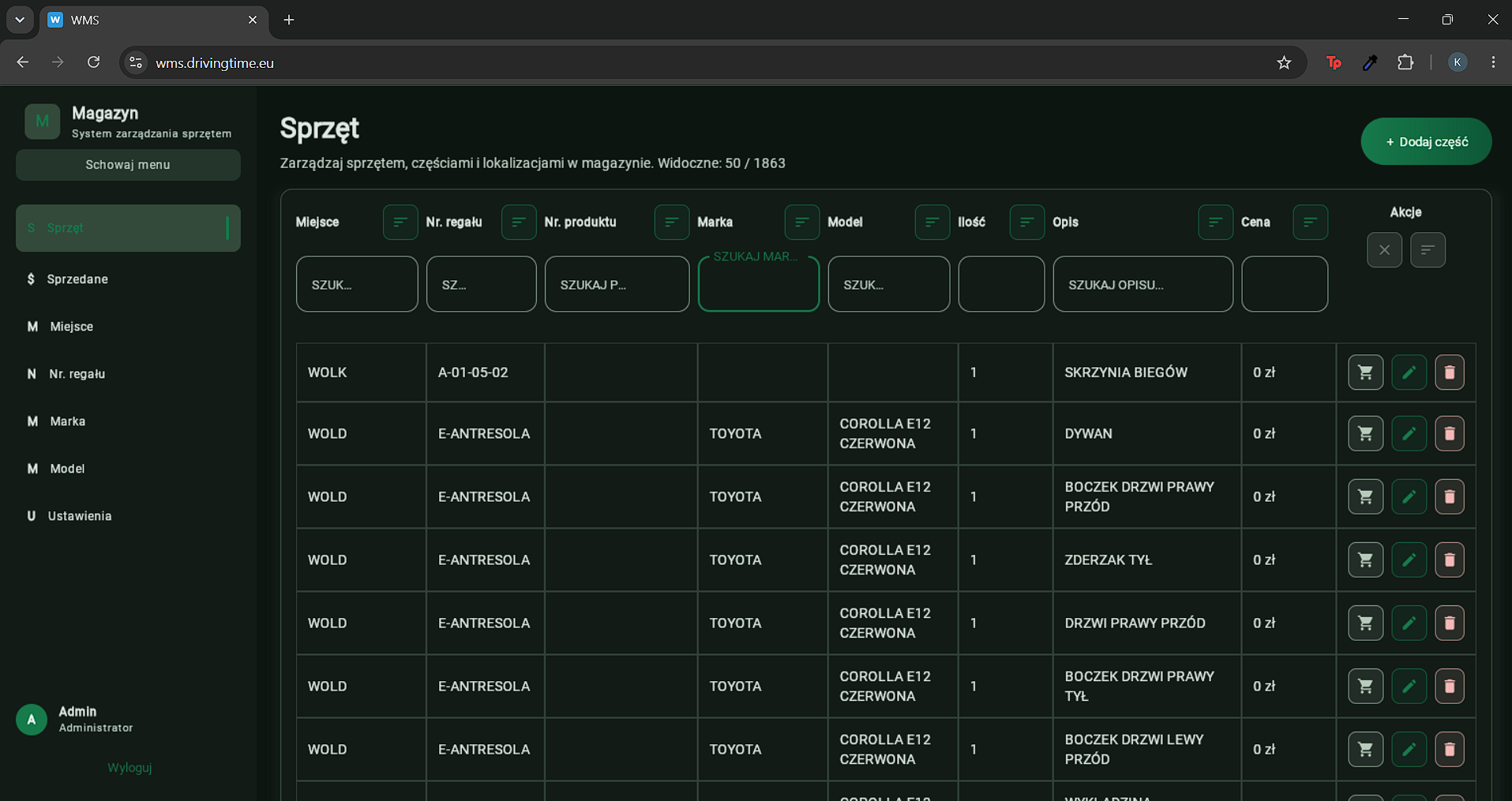This screenshot has width=1512, height=801.
Task: Sort by Marka column
Action: [802, 223]
